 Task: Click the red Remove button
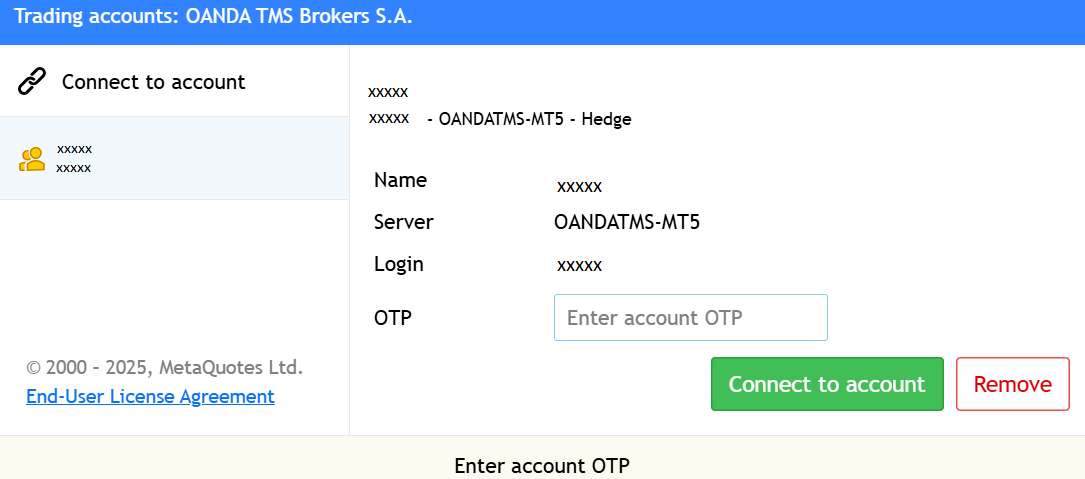(x=1012, y=384)
